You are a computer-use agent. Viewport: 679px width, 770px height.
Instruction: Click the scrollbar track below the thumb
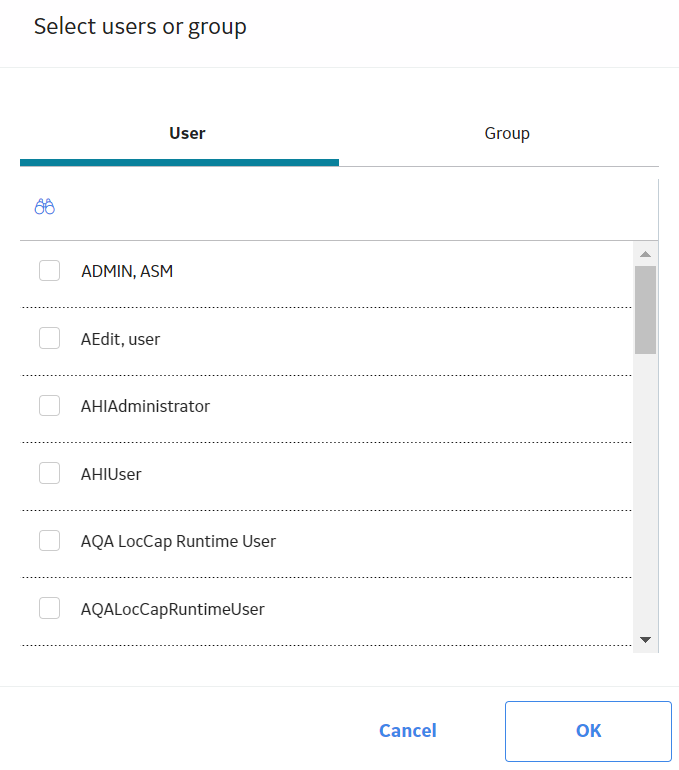[x=646, y=491]
